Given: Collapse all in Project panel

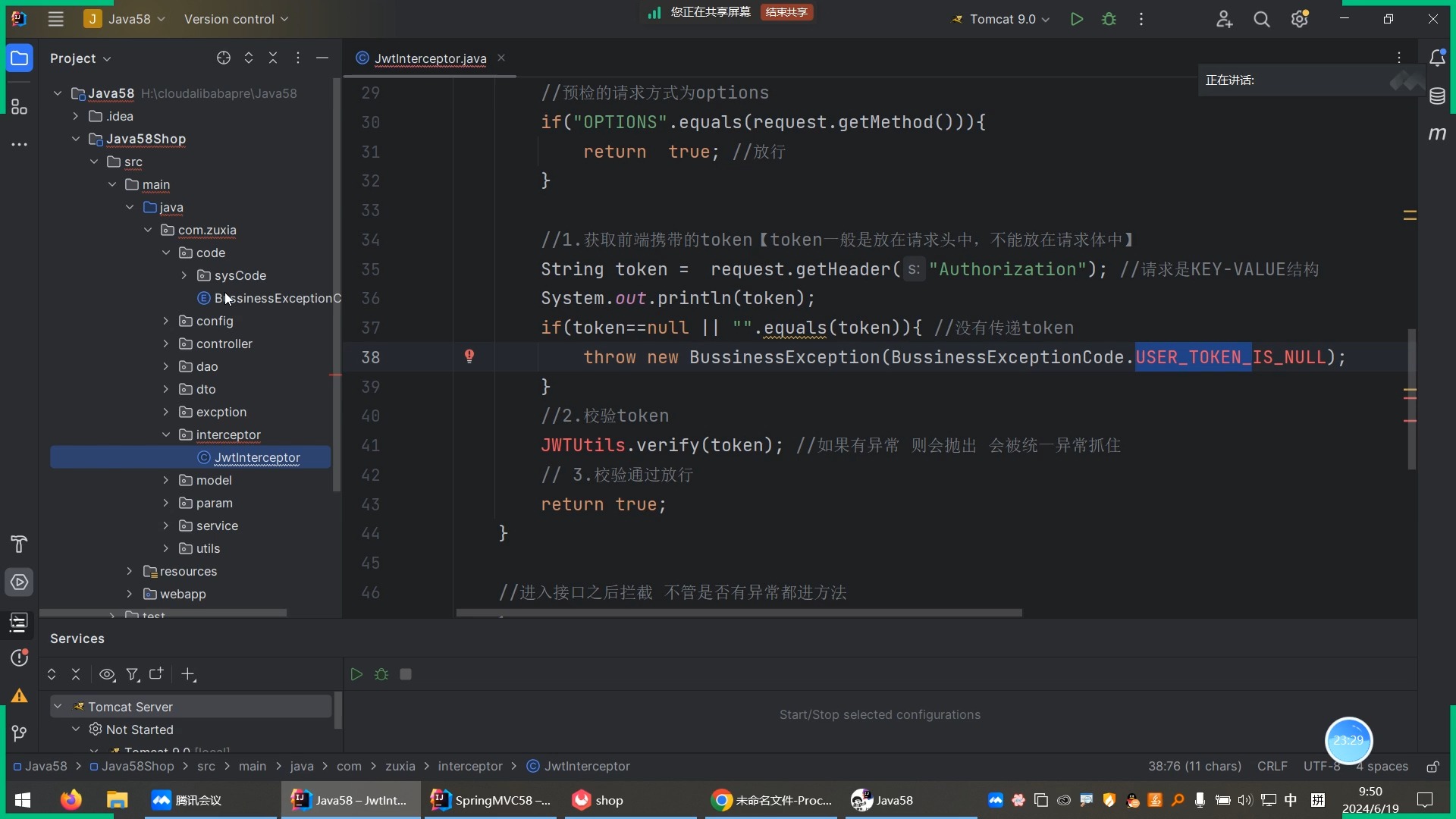Looking at the screenshot, I should [273, 58].
